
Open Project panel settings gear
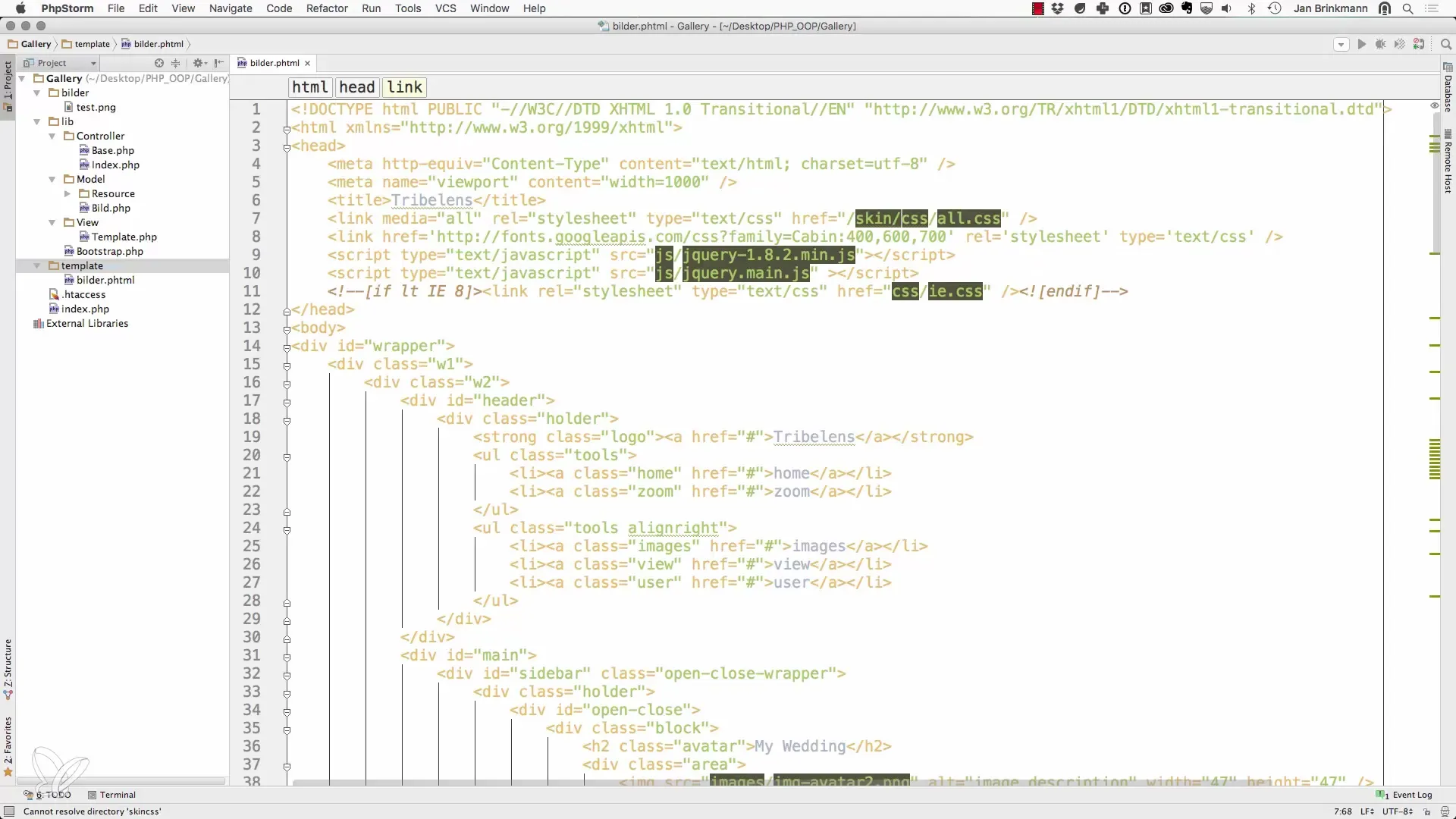199,63
